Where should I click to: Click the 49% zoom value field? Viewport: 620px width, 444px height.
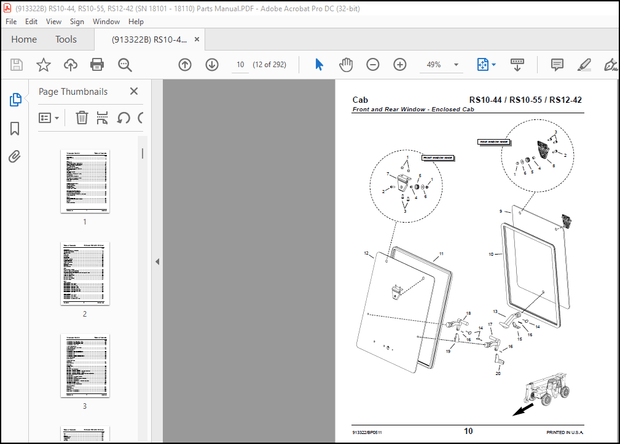click(x=434, y=64)
